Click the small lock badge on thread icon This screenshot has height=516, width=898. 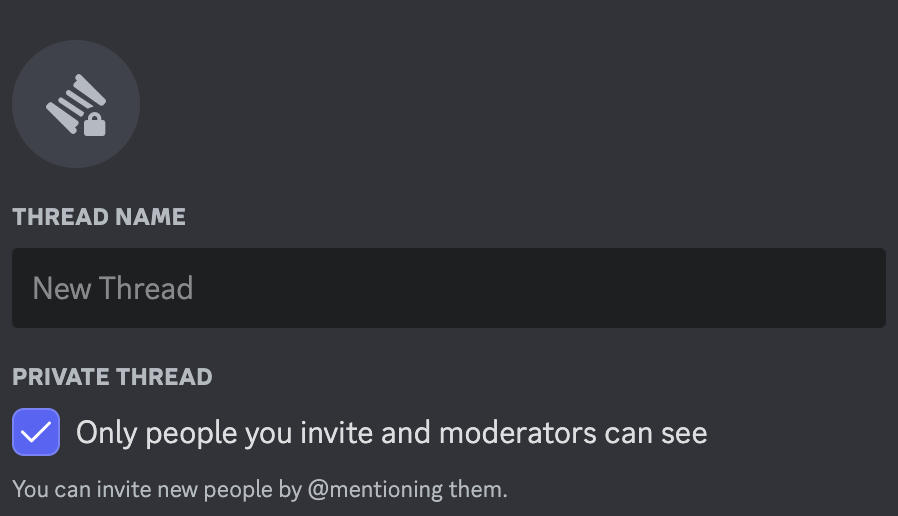pyautogui.click(x=94, y=124)
